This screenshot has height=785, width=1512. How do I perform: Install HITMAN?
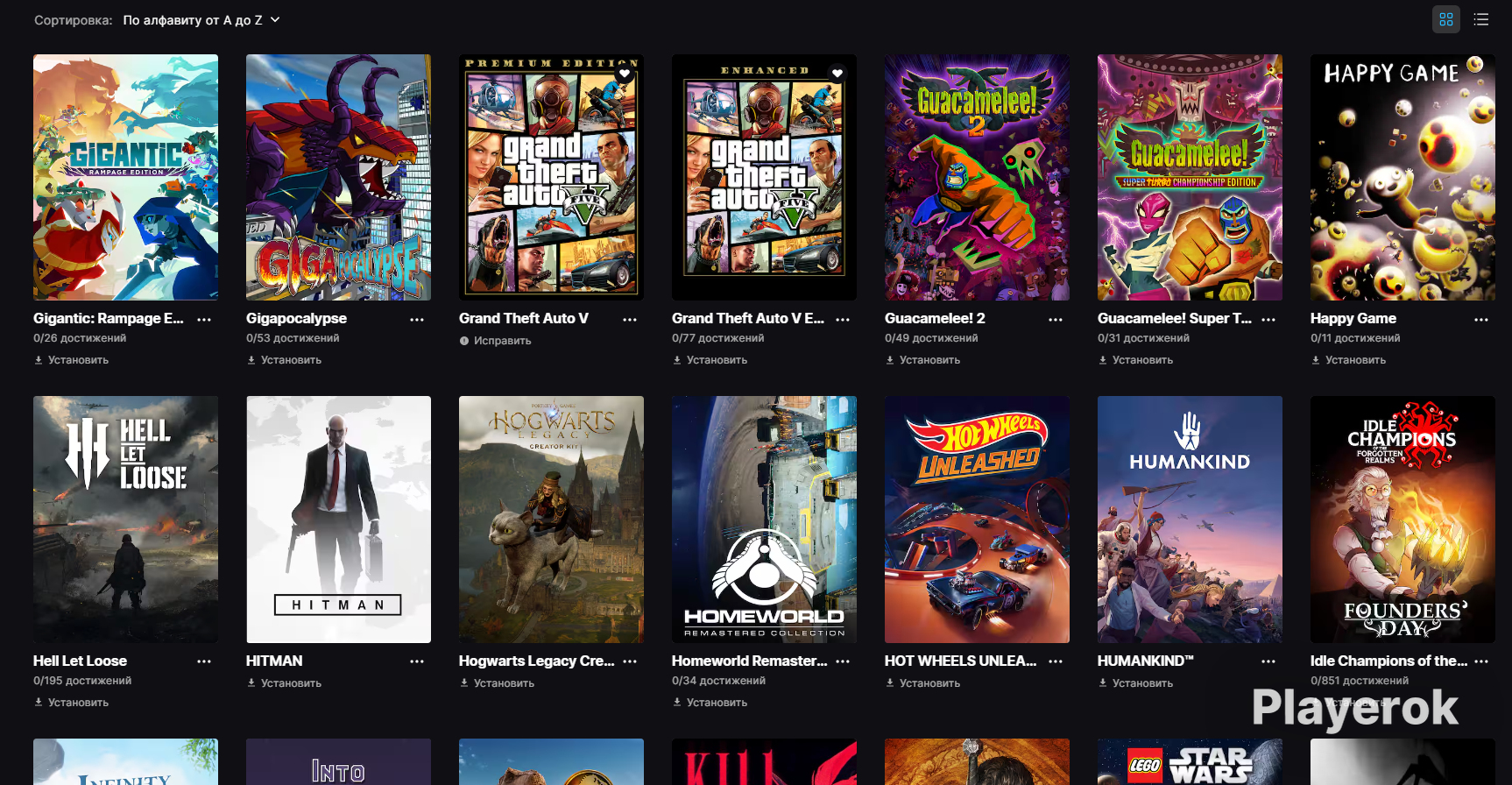click(x=285, y=683)
